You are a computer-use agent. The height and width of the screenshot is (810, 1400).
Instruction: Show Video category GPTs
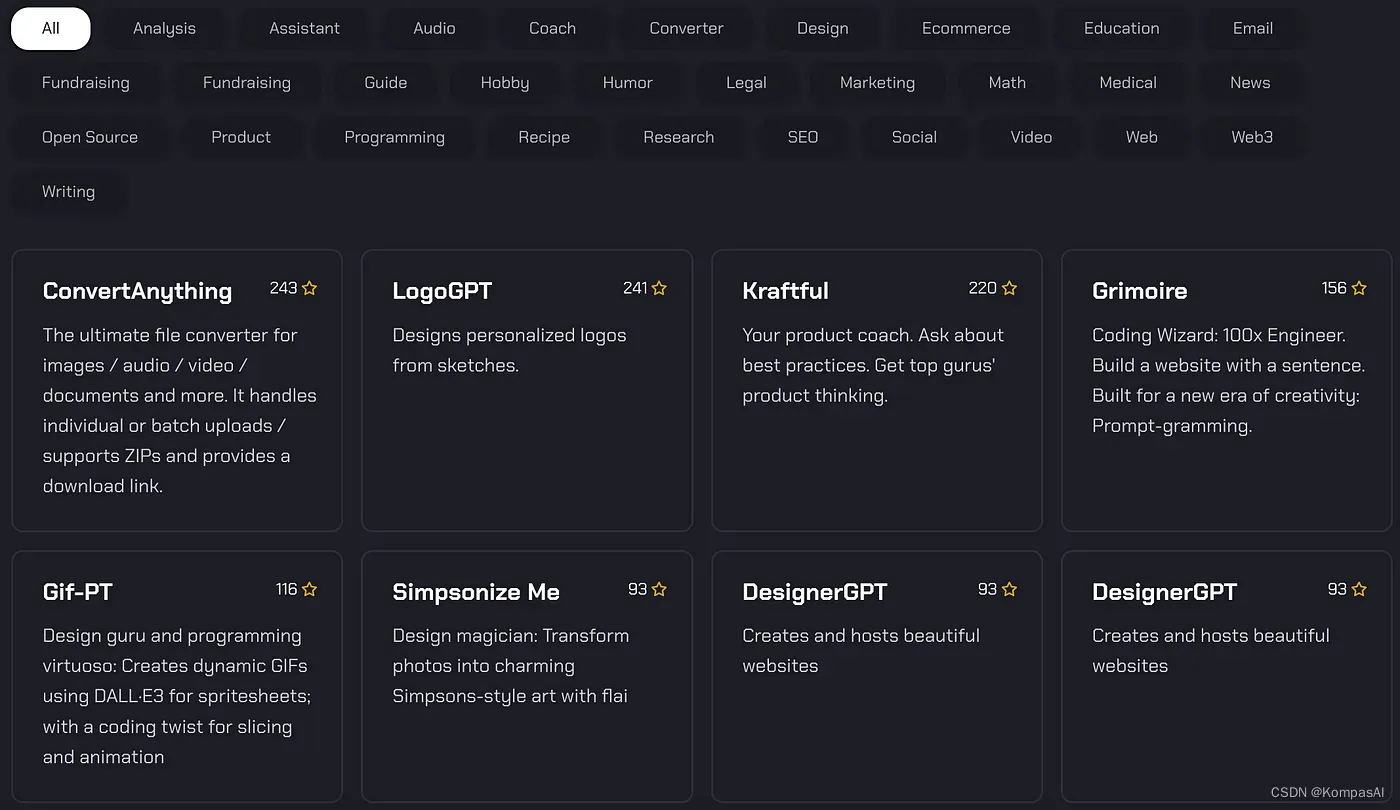click(1031, 137)
